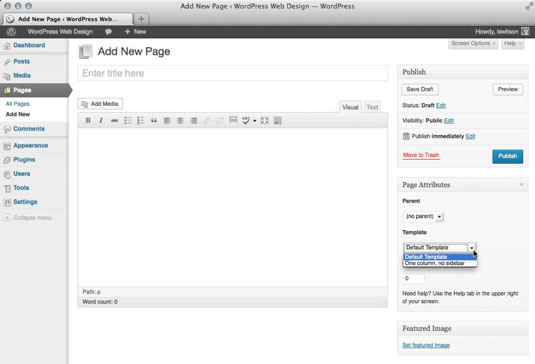
Task: Click the Bold formatting icon
Action: [88, 120]
